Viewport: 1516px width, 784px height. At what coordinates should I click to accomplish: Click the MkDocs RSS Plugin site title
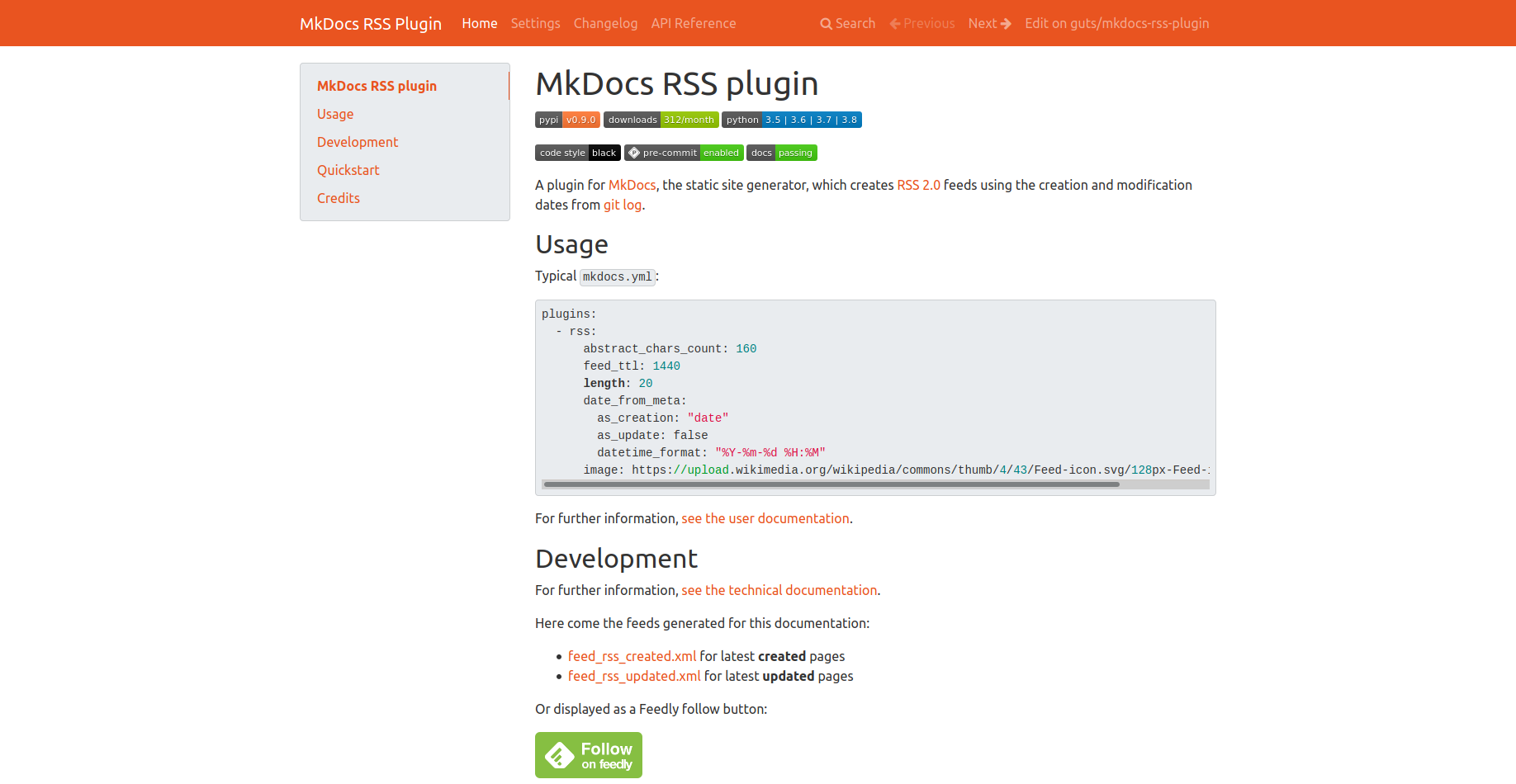(x=371, y=23)
